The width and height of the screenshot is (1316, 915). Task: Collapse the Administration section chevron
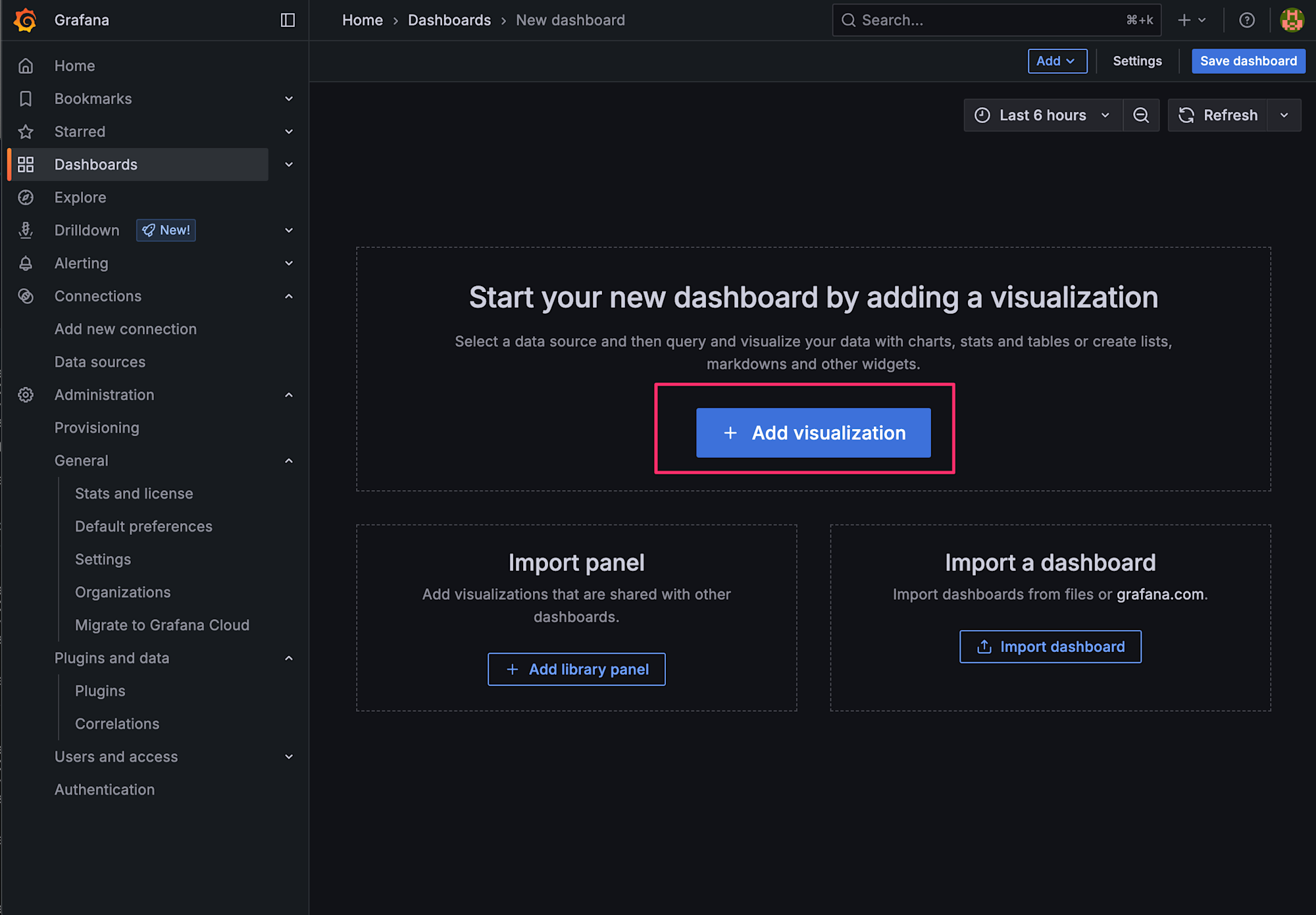[x=289, y=395]
